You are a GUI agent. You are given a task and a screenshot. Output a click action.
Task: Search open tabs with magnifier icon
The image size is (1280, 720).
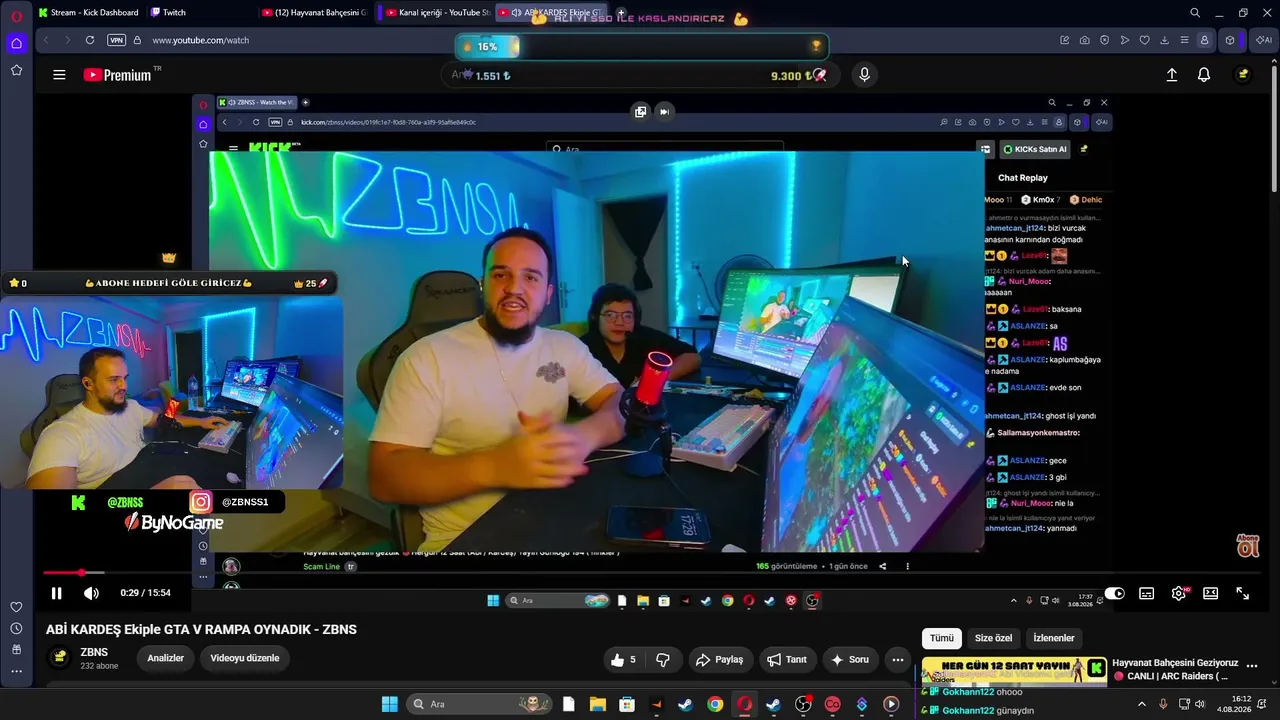(x=1195, y=13)
